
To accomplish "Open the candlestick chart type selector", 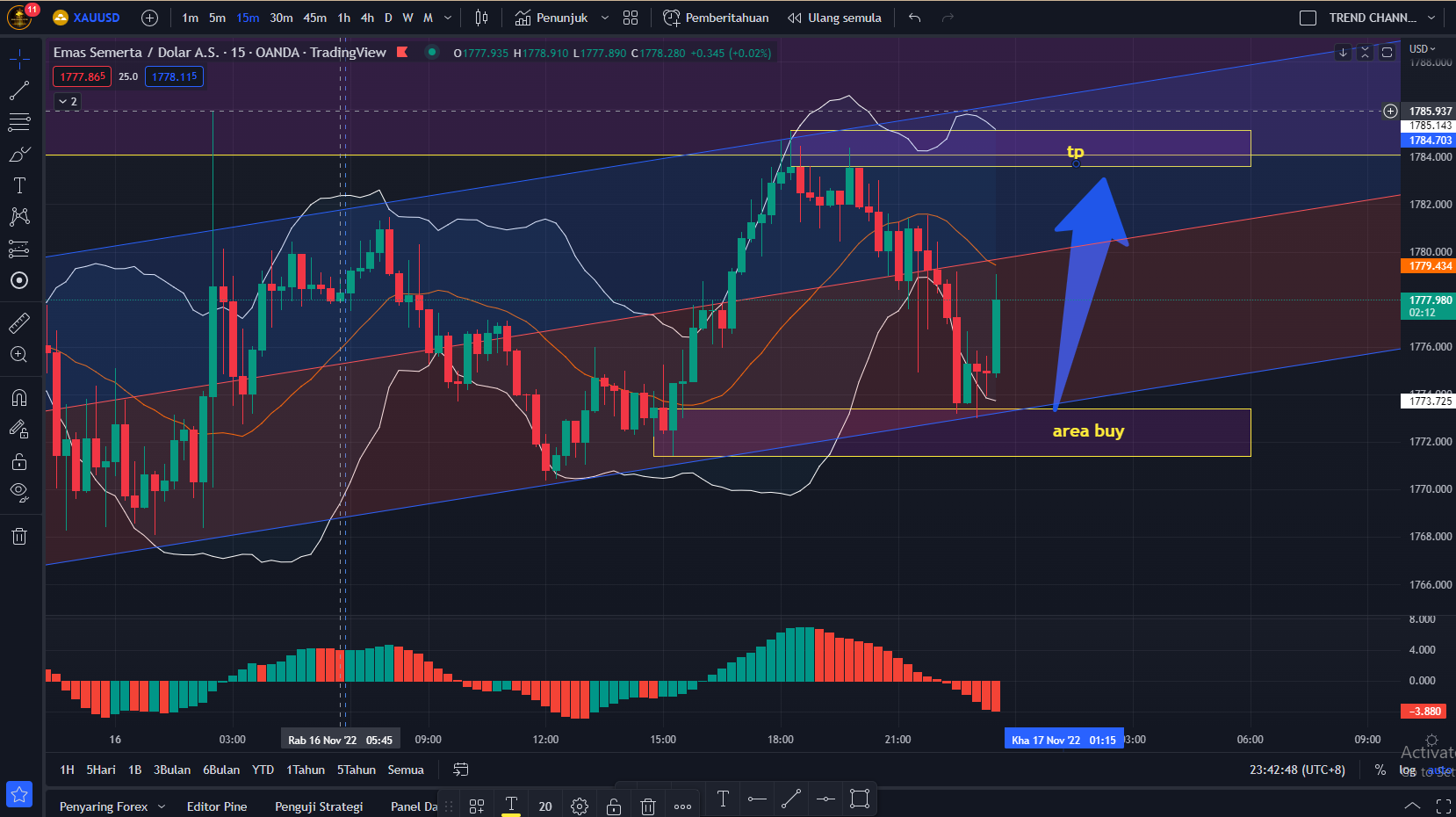I will tap(481, 18).
